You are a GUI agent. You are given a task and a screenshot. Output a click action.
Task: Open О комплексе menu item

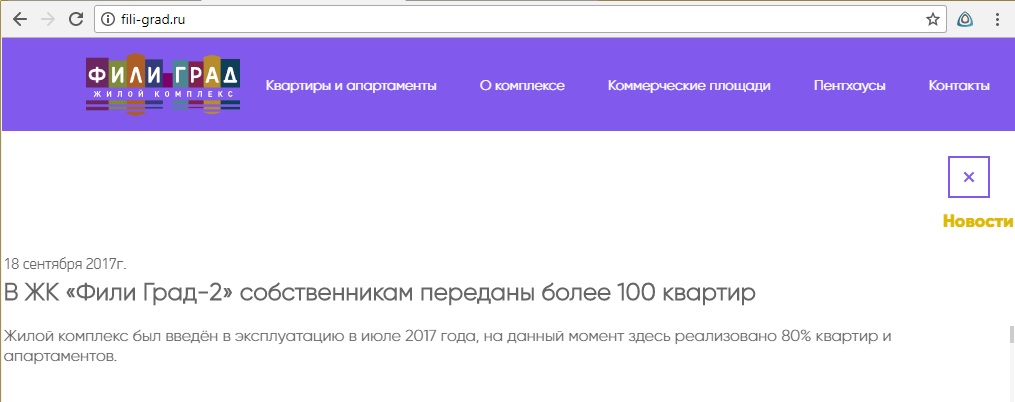coord(522,85)
